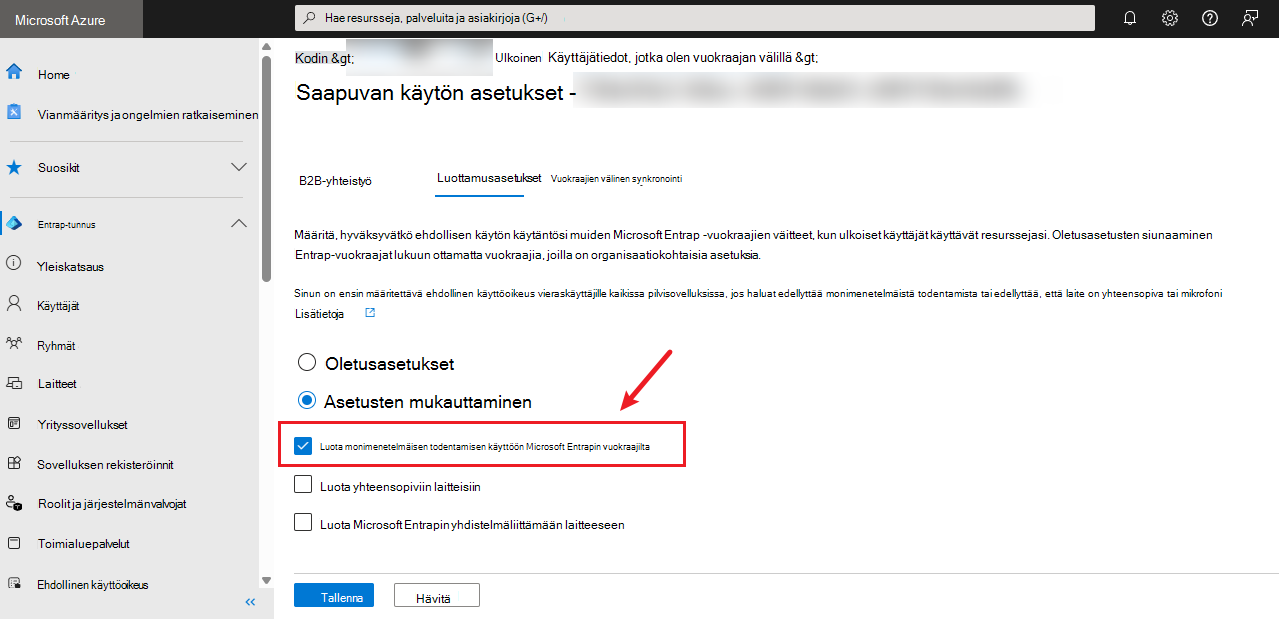Switch to the B2B-yhteistyö tab
1279x619 pixels.
335,180
